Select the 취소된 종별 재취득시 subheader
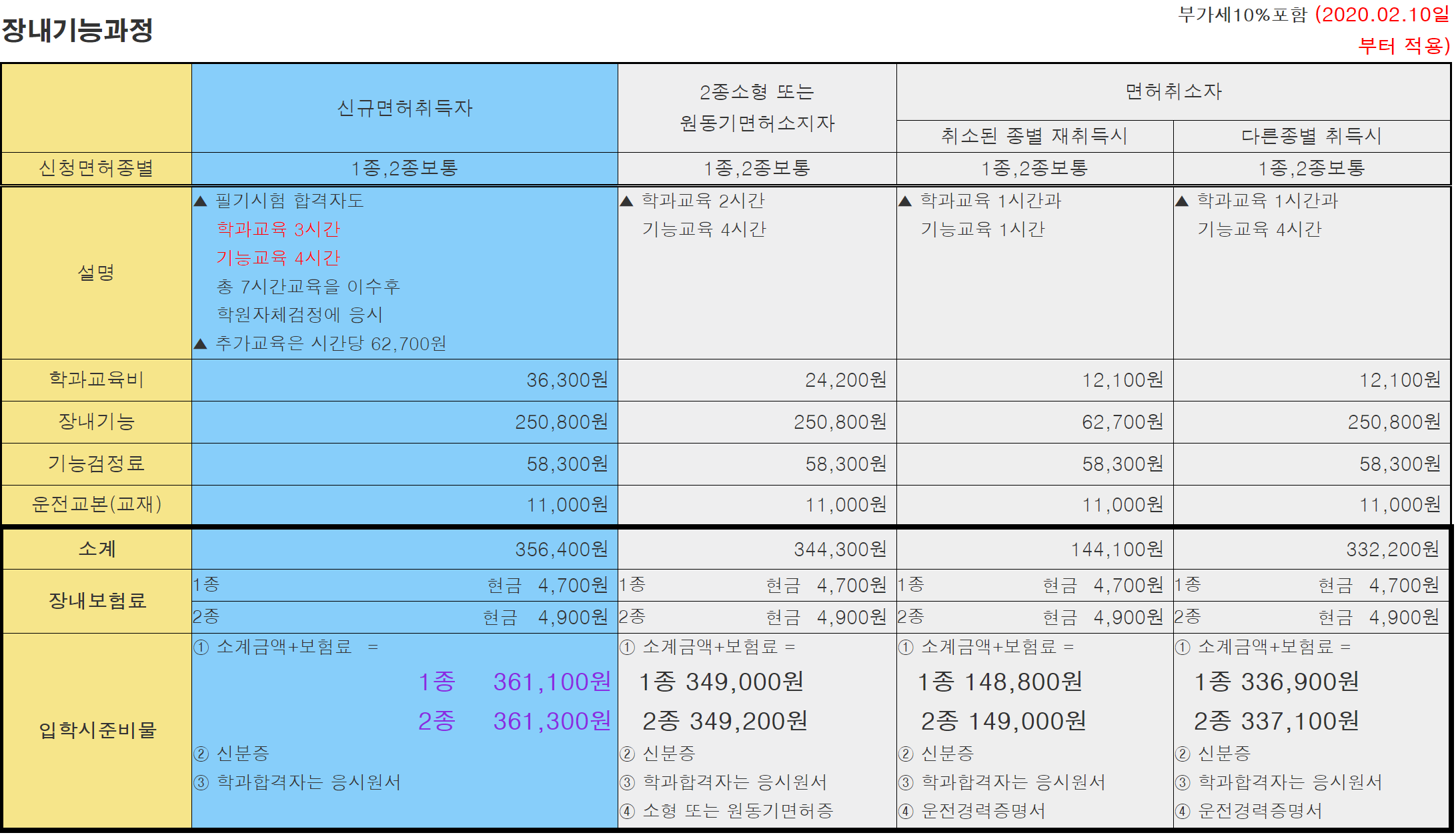The height and width of the screenshot is (835, 1456). coord(1034,136)
